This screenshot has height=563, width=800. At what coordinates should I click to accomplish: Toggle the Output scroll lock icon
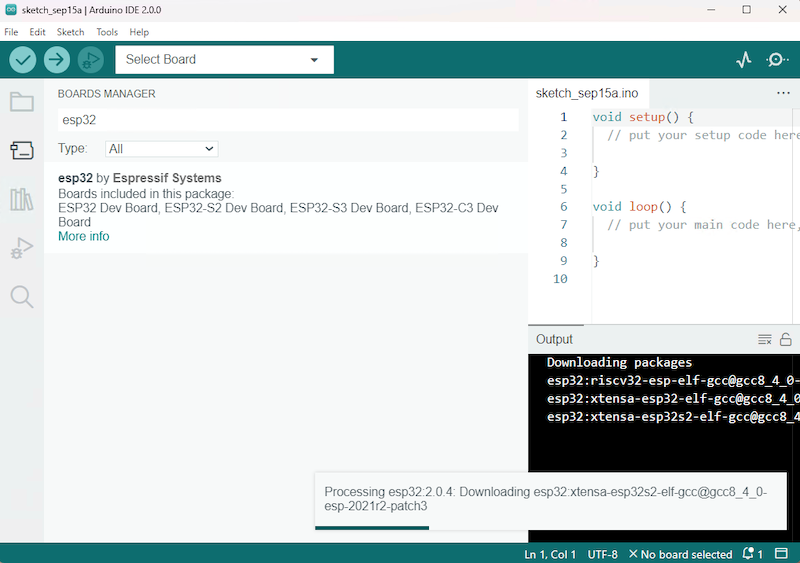[786, 339]
